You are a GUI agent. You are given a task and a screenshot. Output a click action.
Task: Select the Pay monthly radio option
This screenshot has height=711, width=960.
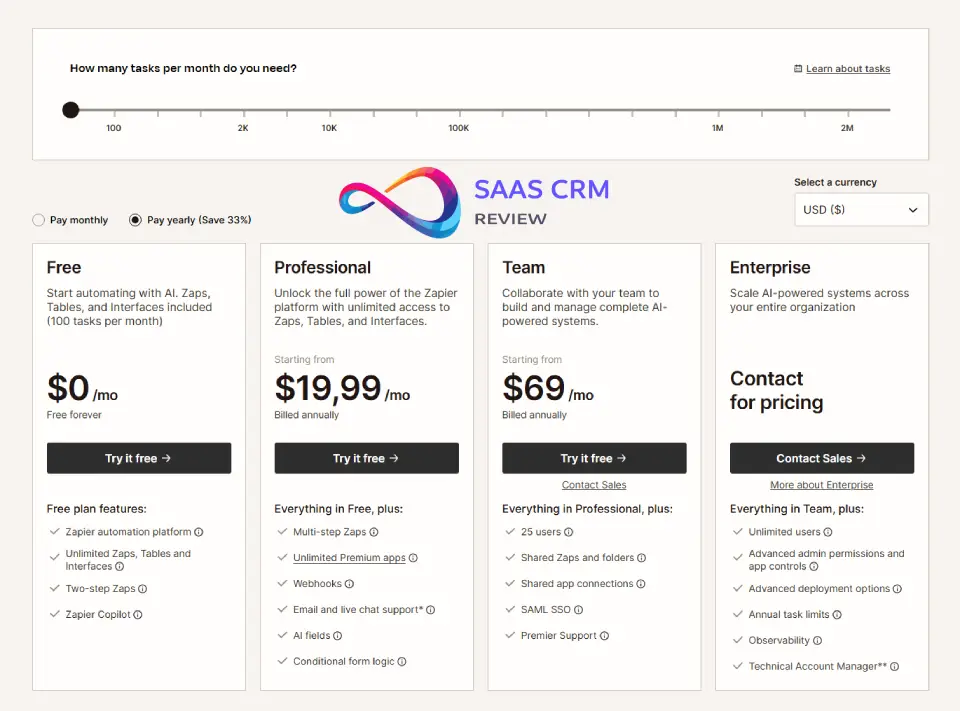point(39,220)
